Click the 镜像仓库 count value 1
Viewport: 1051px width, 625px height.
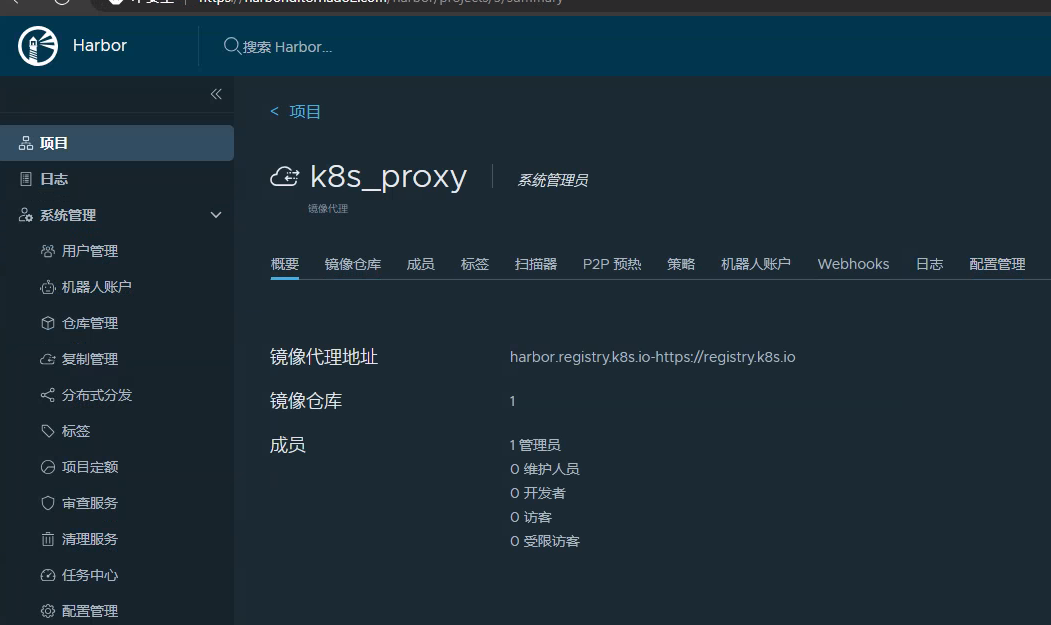(513, 401)
